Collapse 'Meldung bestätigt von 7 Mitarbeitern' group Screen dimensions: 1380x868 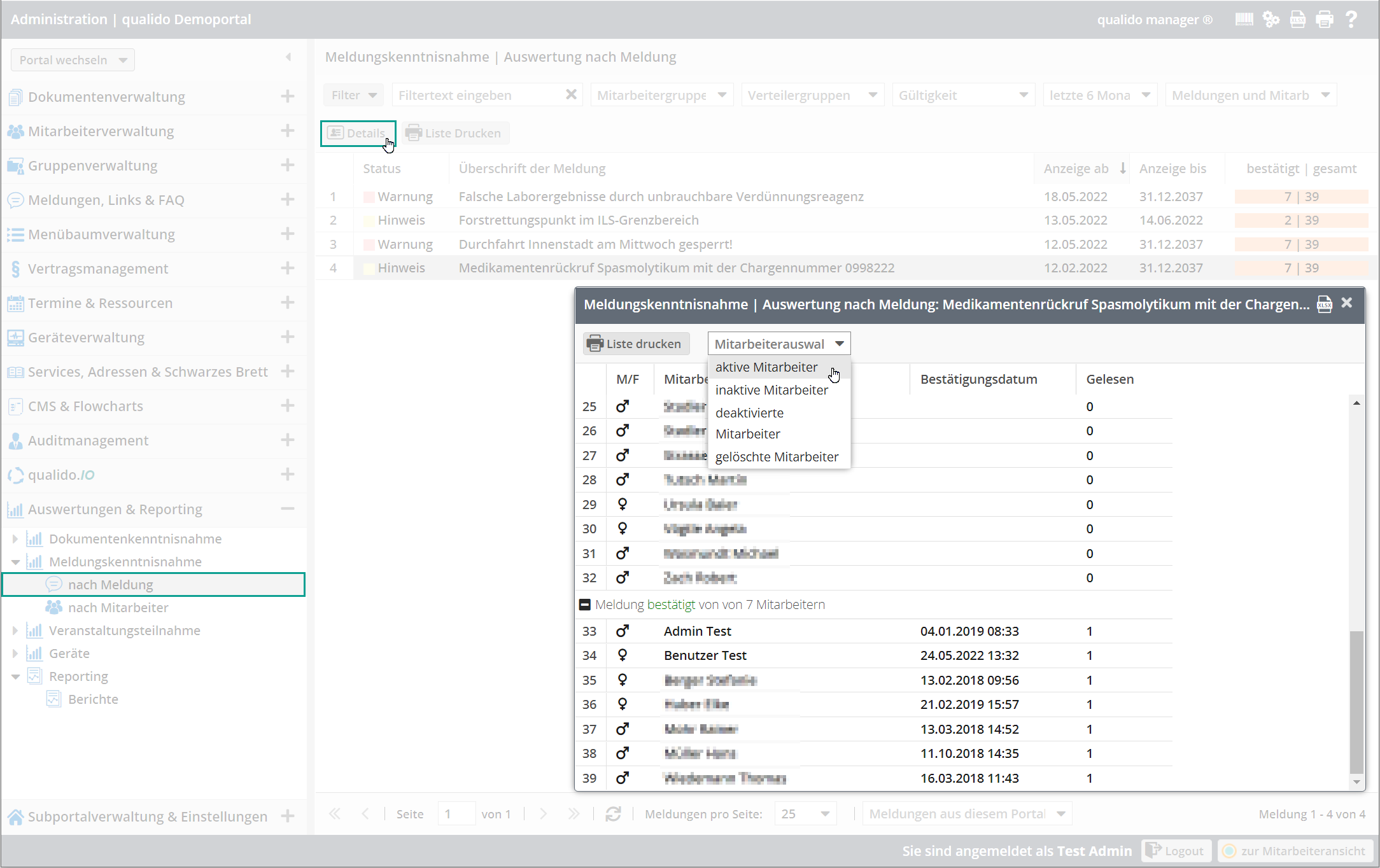pyautogui.click(x=584, y=605)
